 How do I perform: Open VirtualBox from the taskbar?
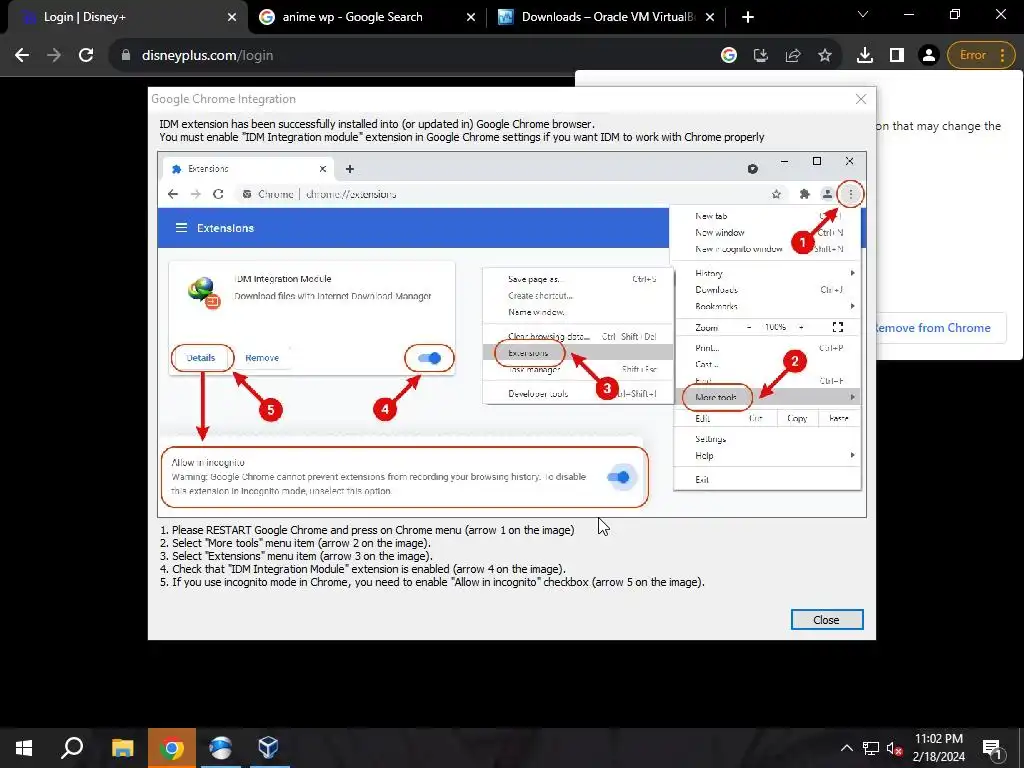pos(269,748)
